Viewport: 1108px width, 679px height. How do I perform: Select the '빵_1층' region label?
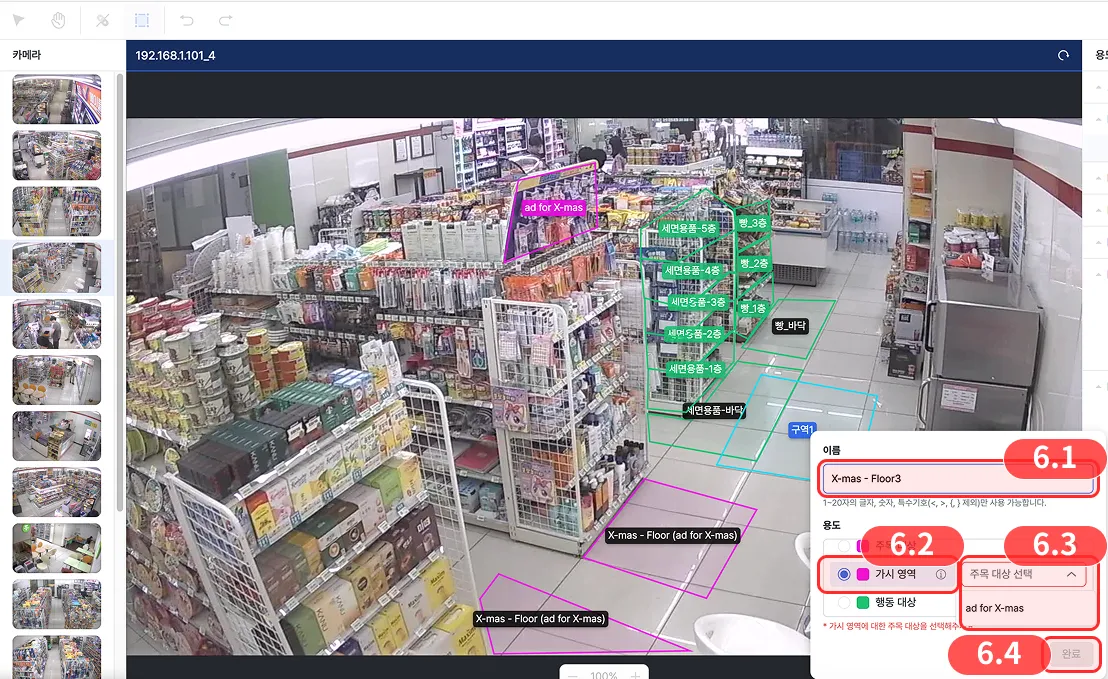(753, 308)
